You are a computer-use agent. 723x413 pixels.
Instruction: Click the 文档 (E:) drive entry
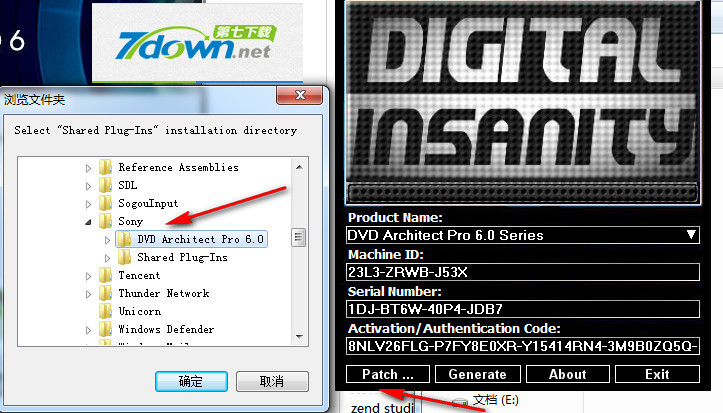[x=486, y=401]
